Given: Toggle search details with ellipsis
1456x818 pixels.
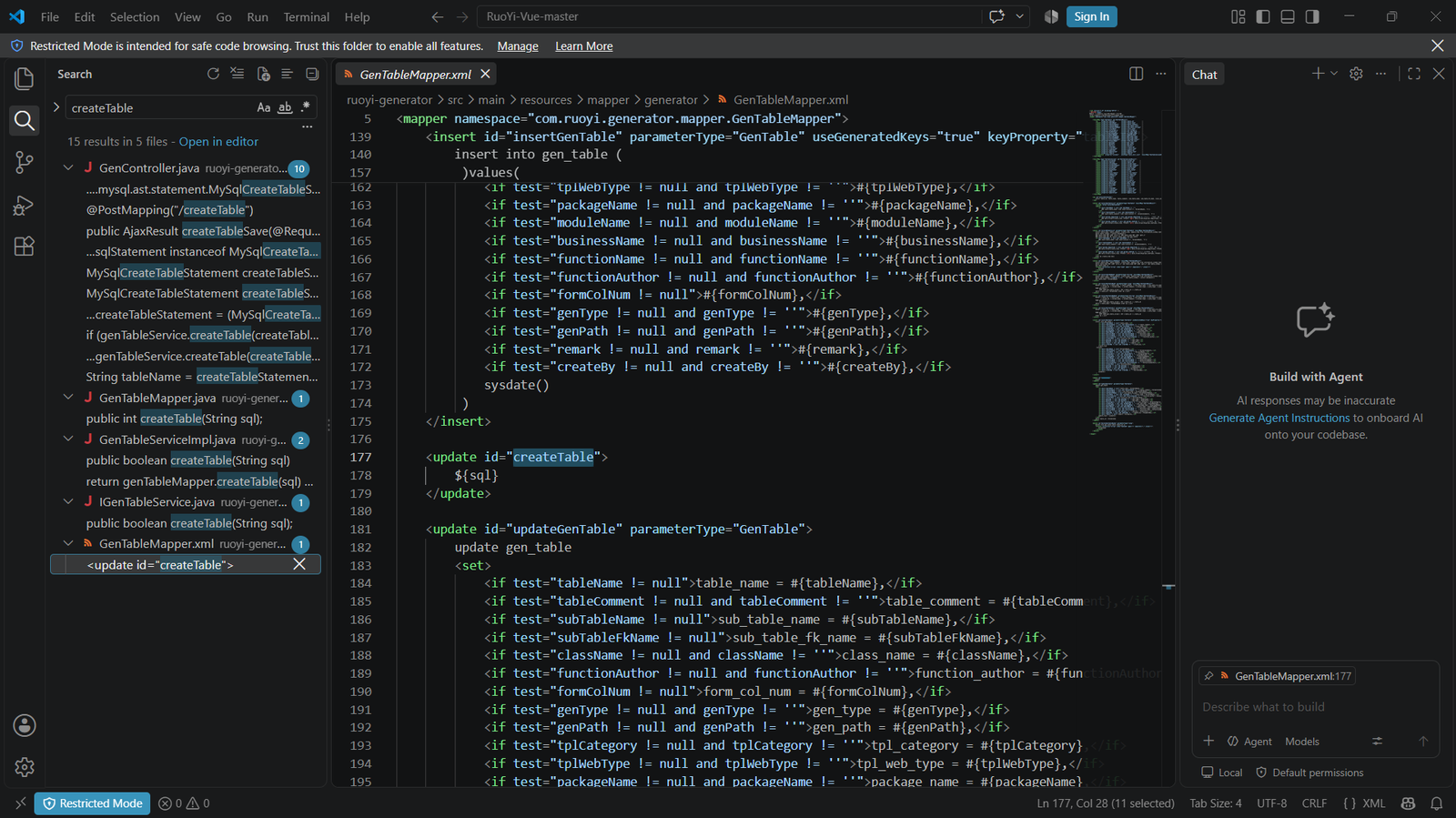Looking at the screenshot, I should pyautogui.click(x=308, y=127).
